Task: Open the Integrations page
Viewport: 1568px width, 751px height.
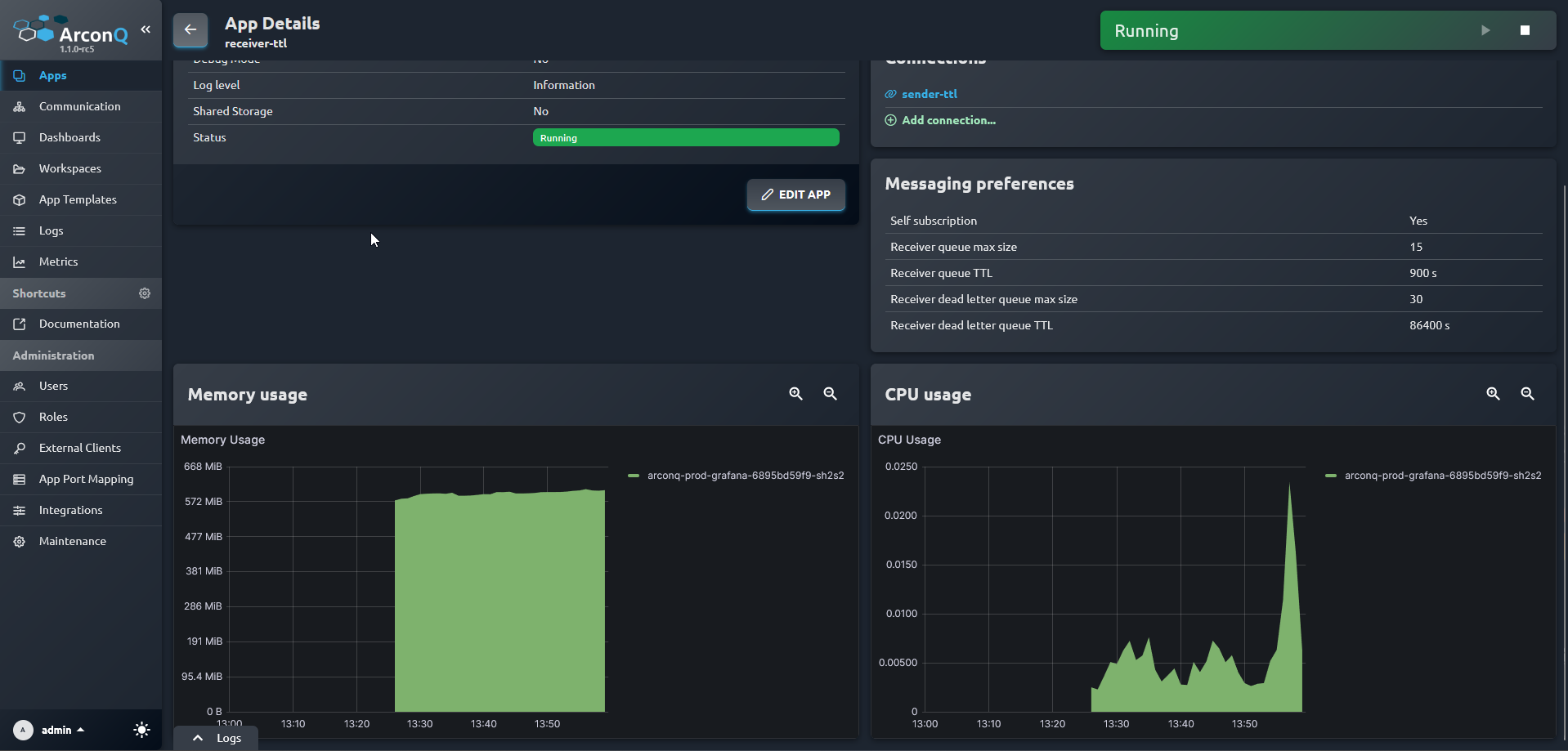Action: pos(81,510)
